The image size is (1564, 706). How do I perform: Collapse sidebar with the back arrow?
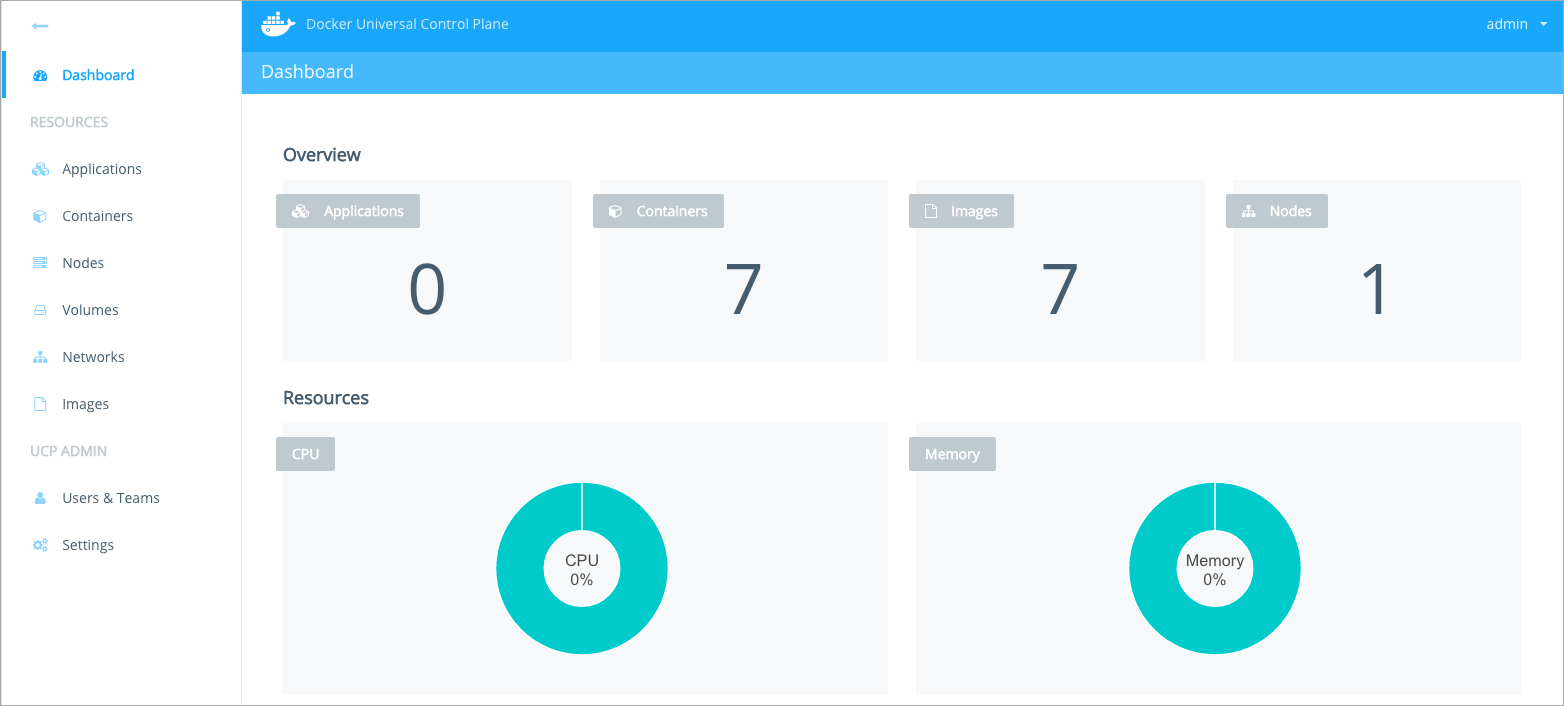[x=40, y=26]
